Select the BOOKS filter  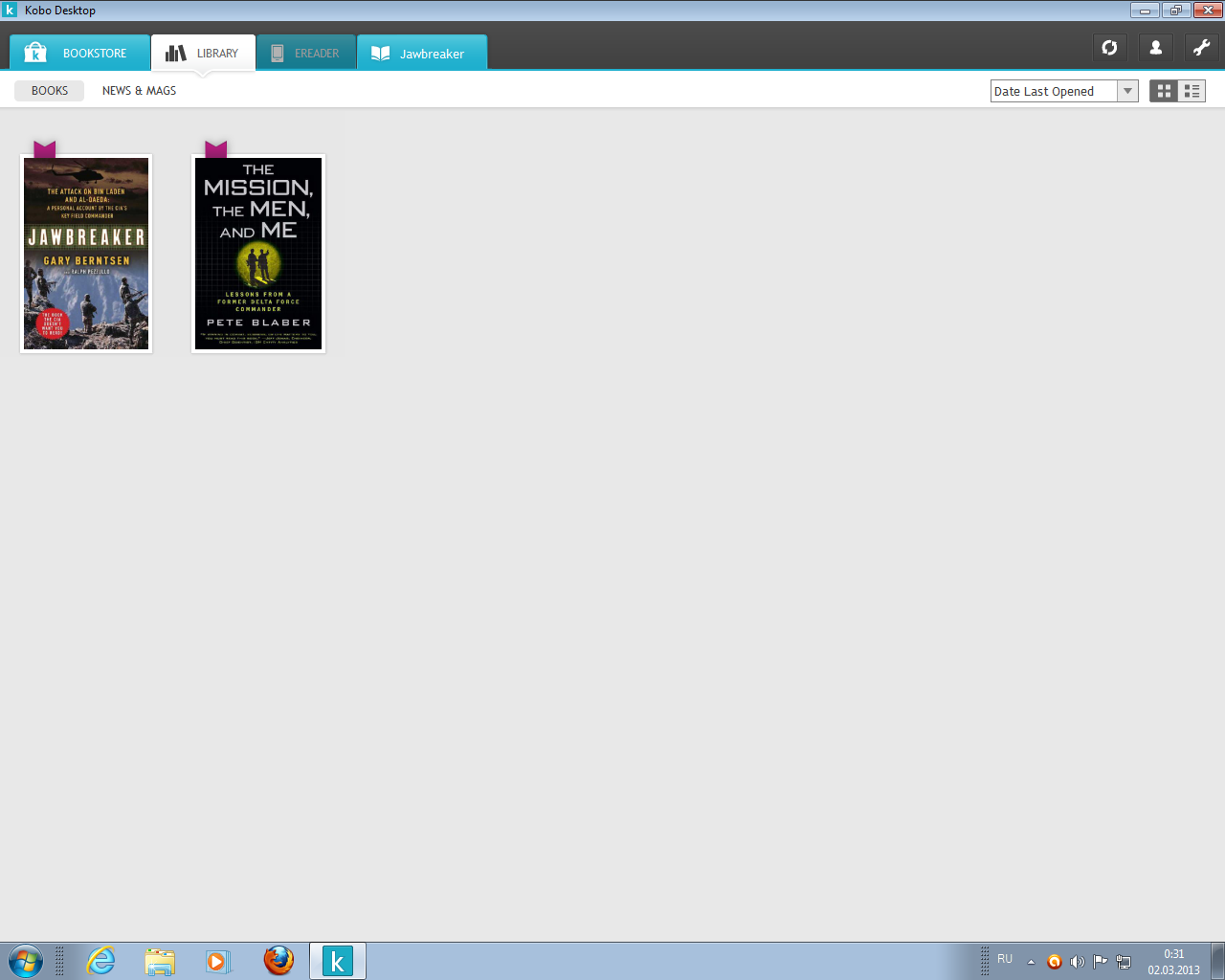coord(50,91)
